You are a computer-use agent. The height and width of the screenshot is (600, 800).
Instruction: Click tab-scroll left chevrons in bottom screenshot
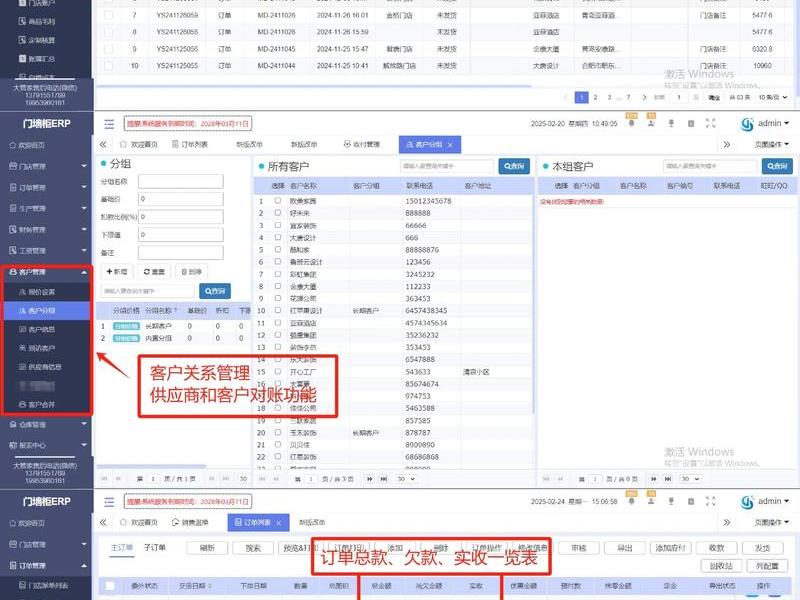pos(103,522)
